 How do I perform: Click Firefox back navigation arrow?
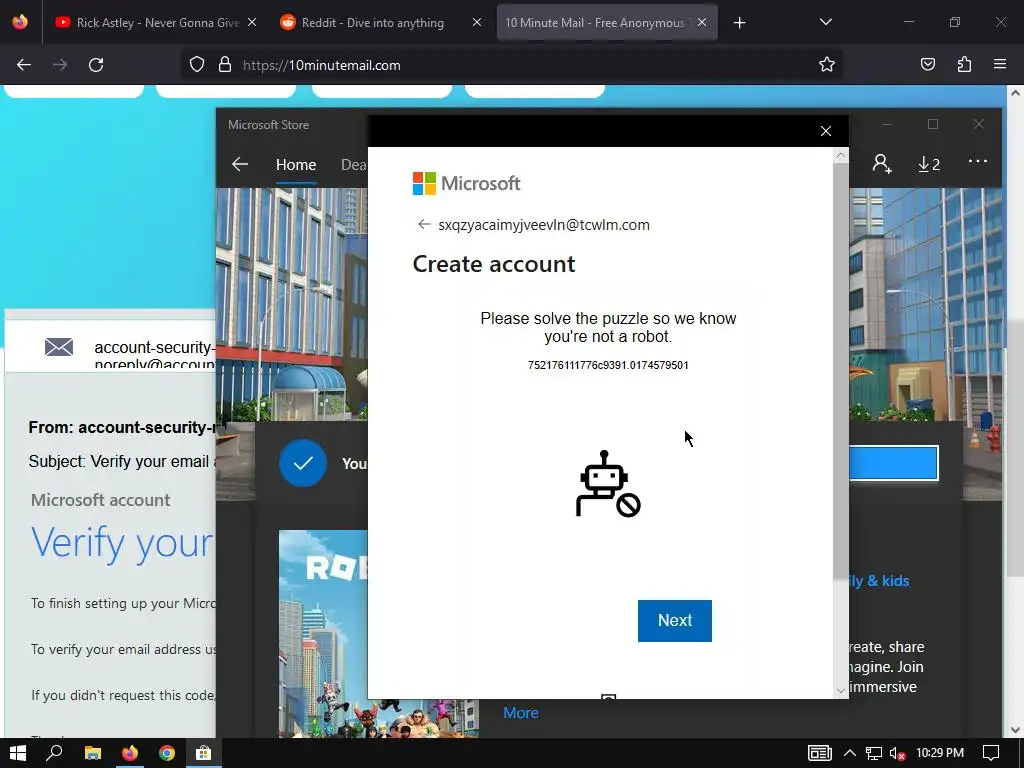[x=24, y=65]
